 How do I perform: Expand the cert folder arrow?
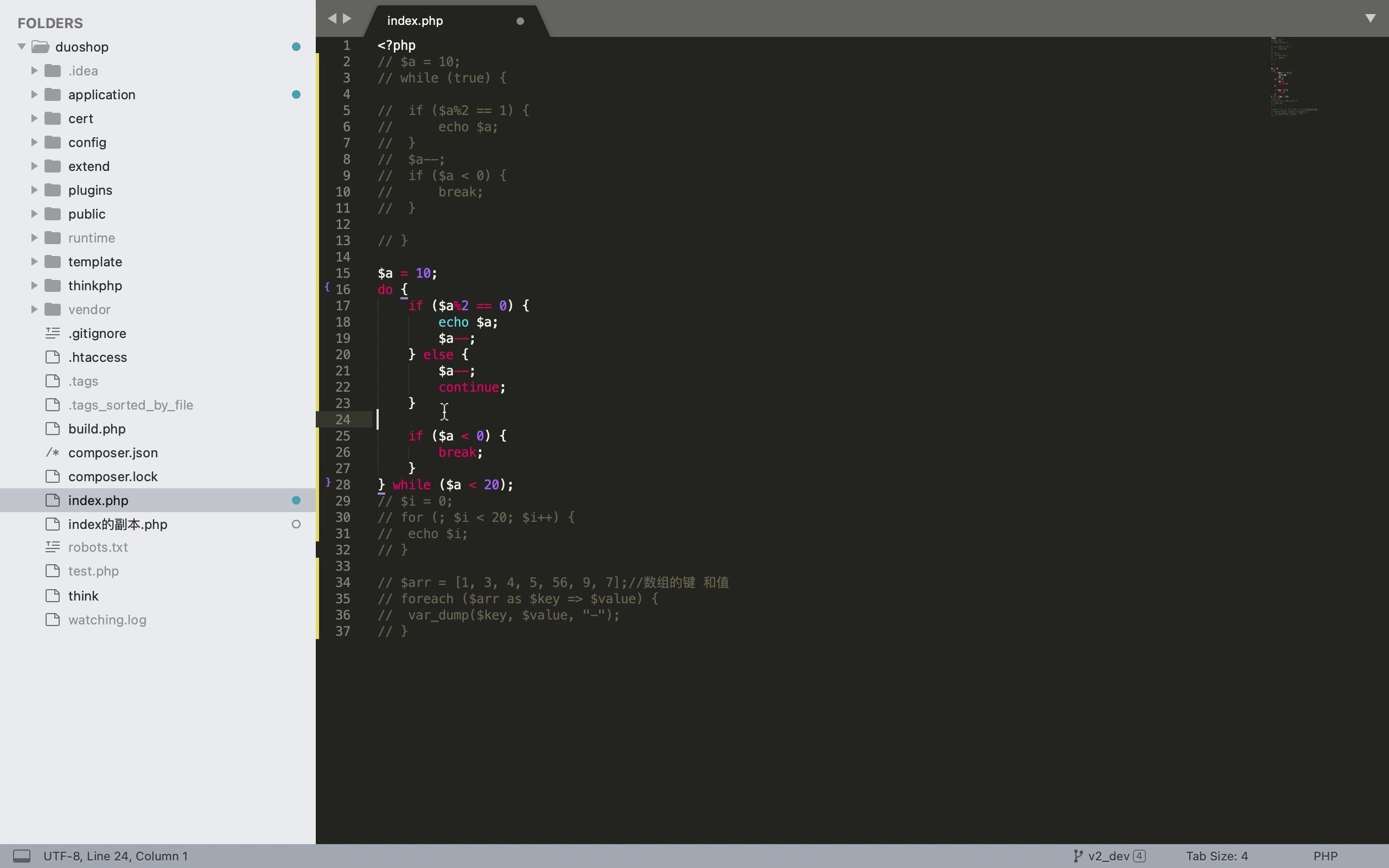point(34,118)
